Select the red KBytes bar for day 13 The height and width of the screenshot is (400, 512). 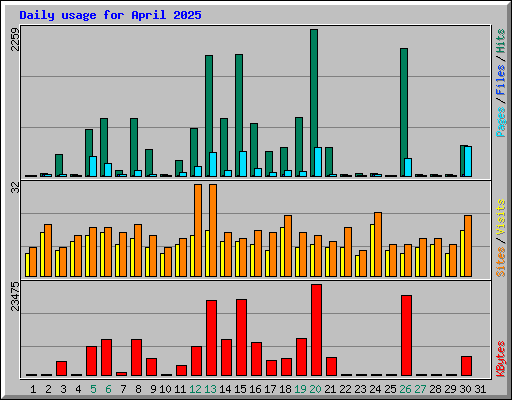click(211, 338)
